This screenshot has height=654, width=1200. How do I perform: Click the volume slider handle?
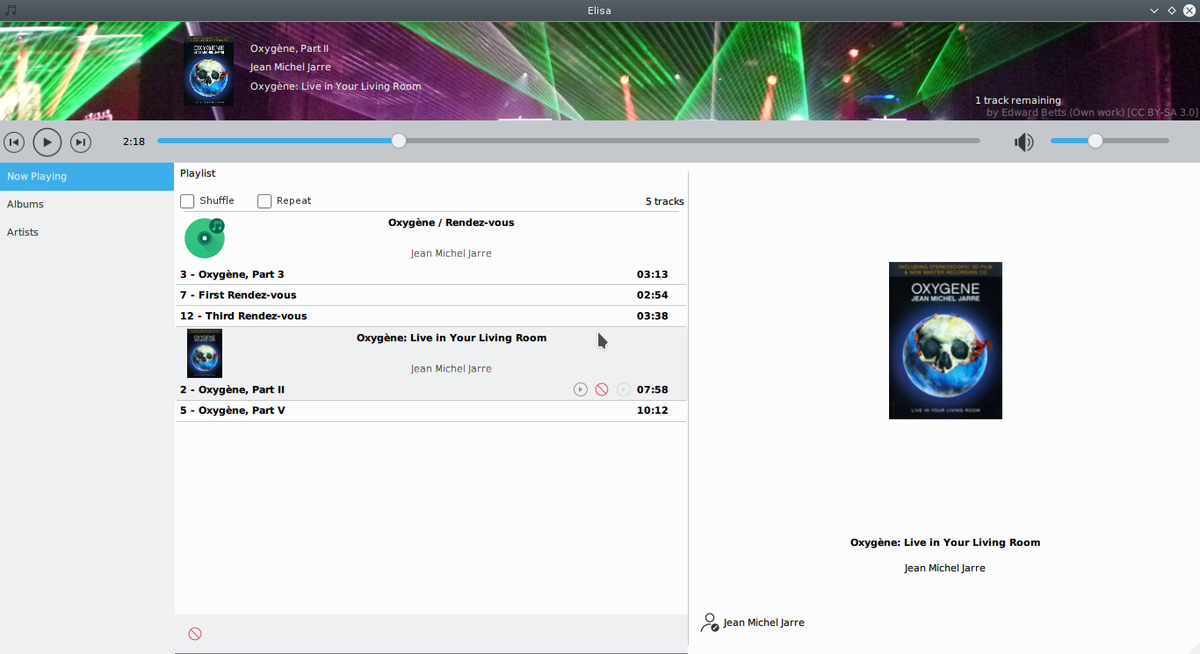[1095, 141]
